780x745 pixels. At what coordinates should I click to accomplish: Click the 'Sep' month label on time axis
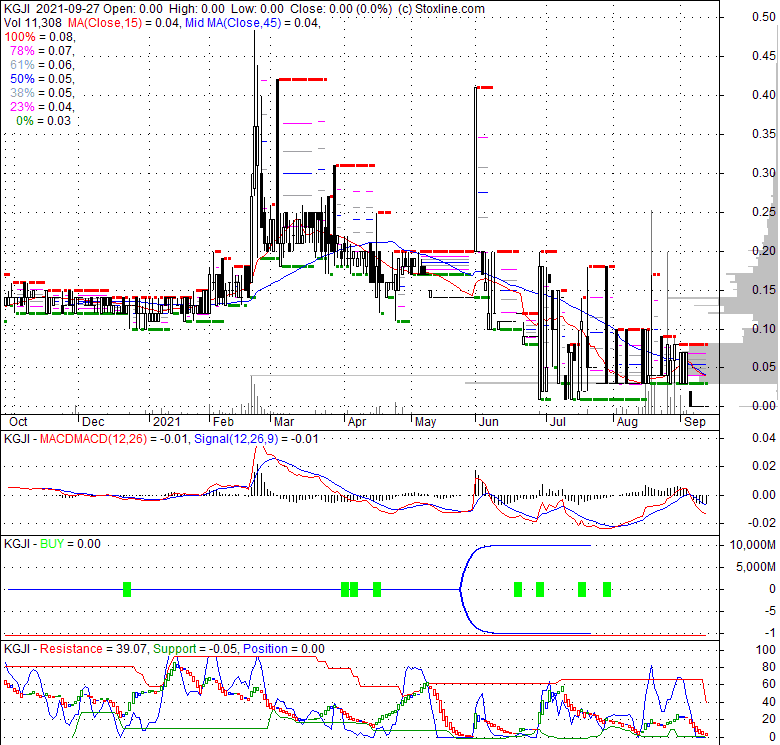tap(695, 422)
